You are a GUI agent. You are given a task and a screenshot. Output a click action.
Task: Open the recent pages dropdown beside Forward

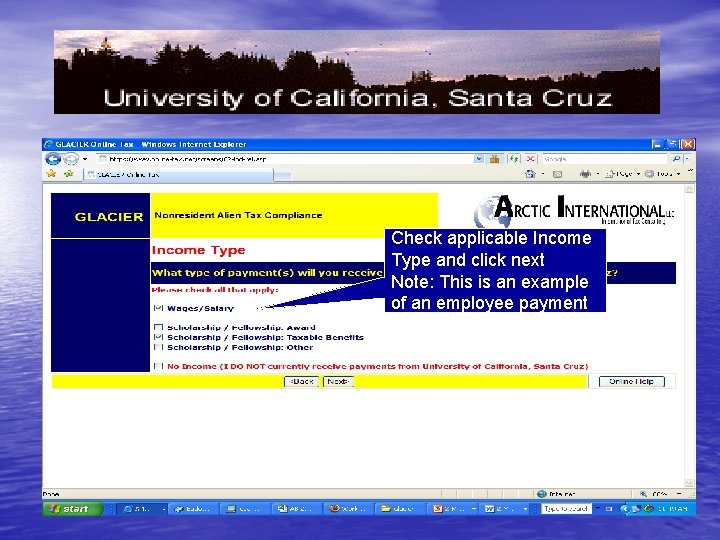tap(85, 159)
